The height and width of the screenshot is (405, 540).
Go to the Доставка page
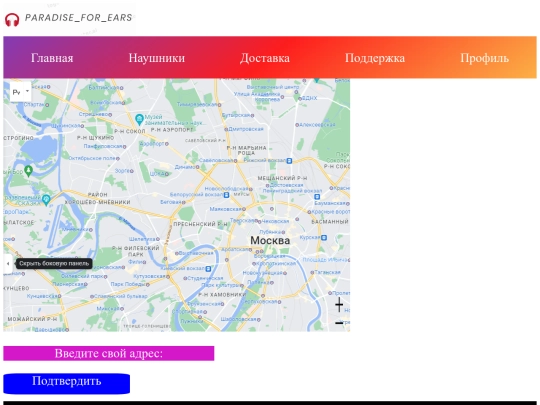pyautogui.click(x=265, y=58)
